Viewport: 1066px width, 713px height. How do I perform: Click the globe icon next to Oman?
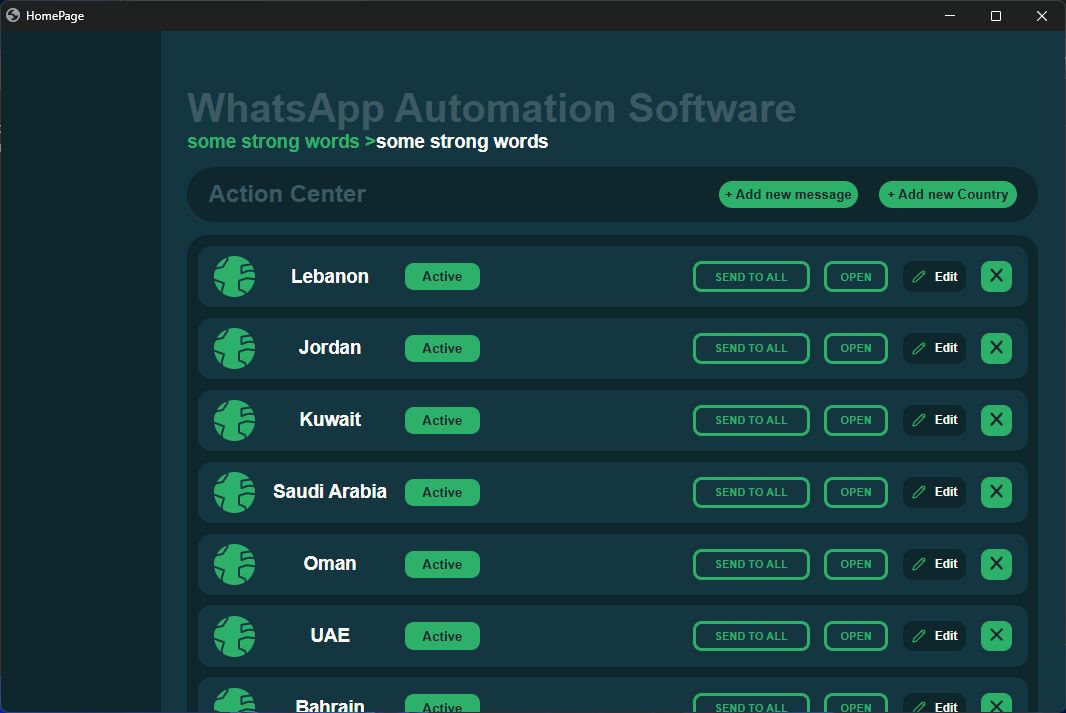click(x=235, y=564)
